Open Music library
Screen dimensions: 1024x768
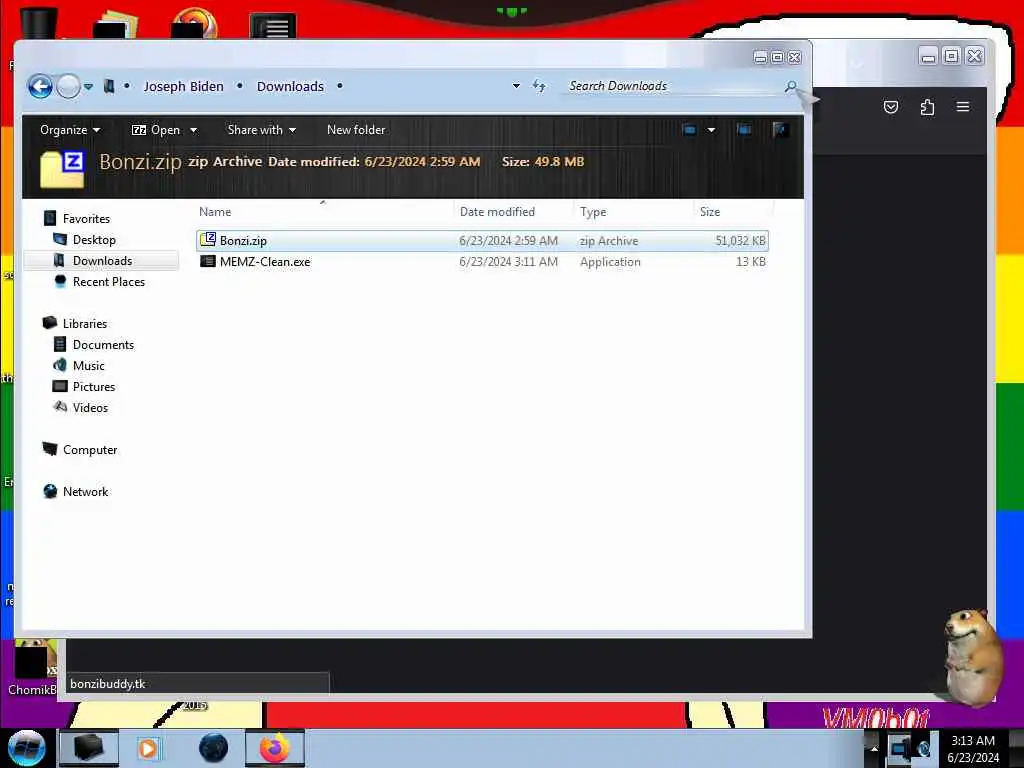click(x=89, y=366)
